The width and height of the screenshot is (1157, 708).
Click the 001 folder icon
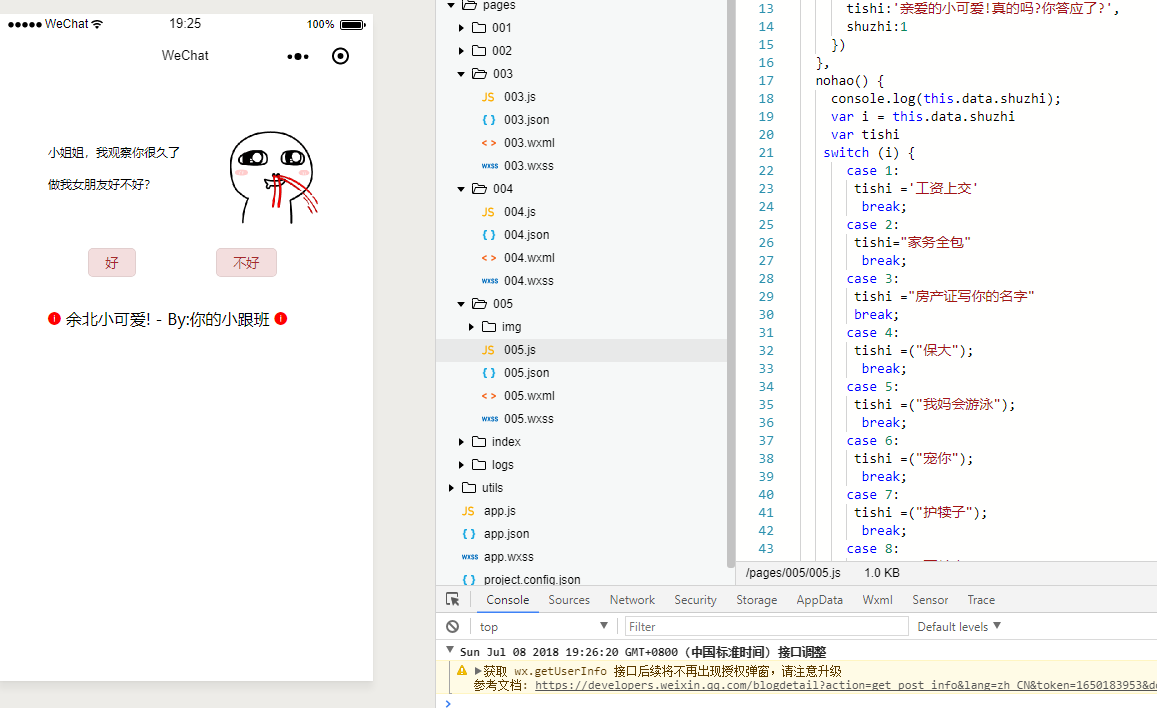(479, 28)
